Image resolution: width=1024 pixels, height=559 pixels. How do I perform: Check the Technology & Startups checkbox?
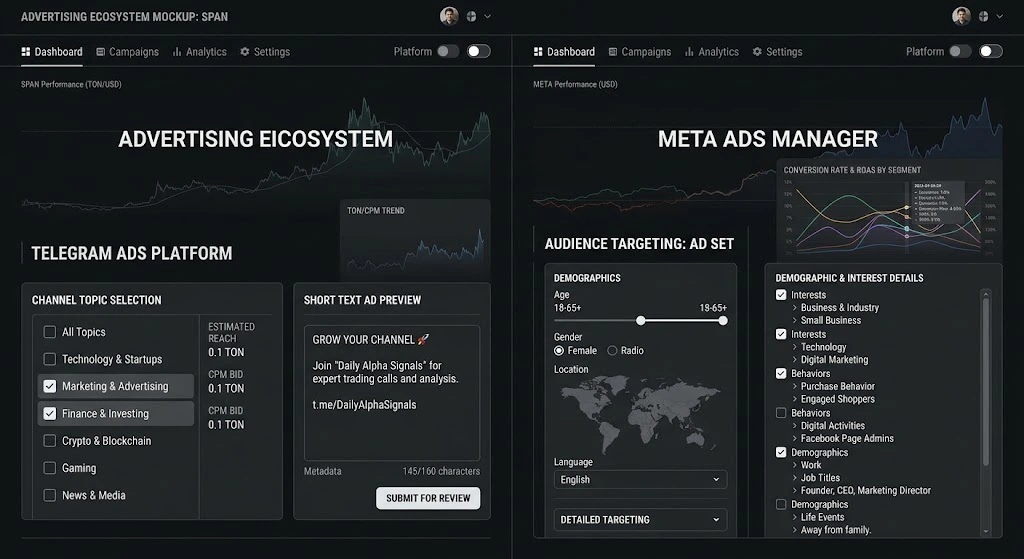[50, 359]
